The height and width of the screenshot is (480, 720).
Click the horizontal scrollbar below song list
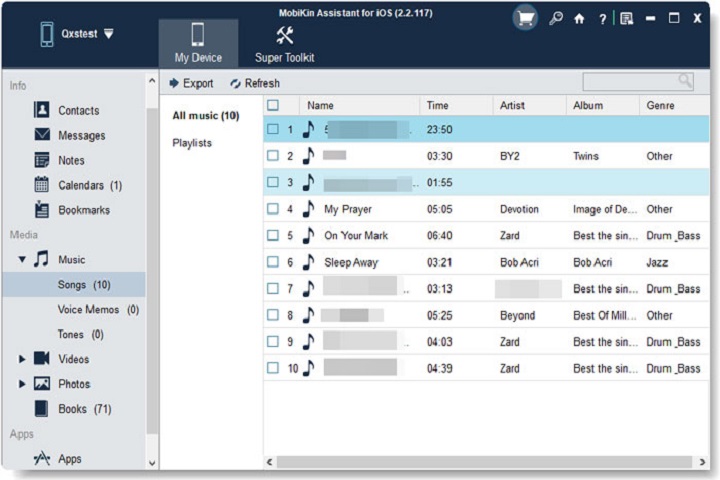480,462
